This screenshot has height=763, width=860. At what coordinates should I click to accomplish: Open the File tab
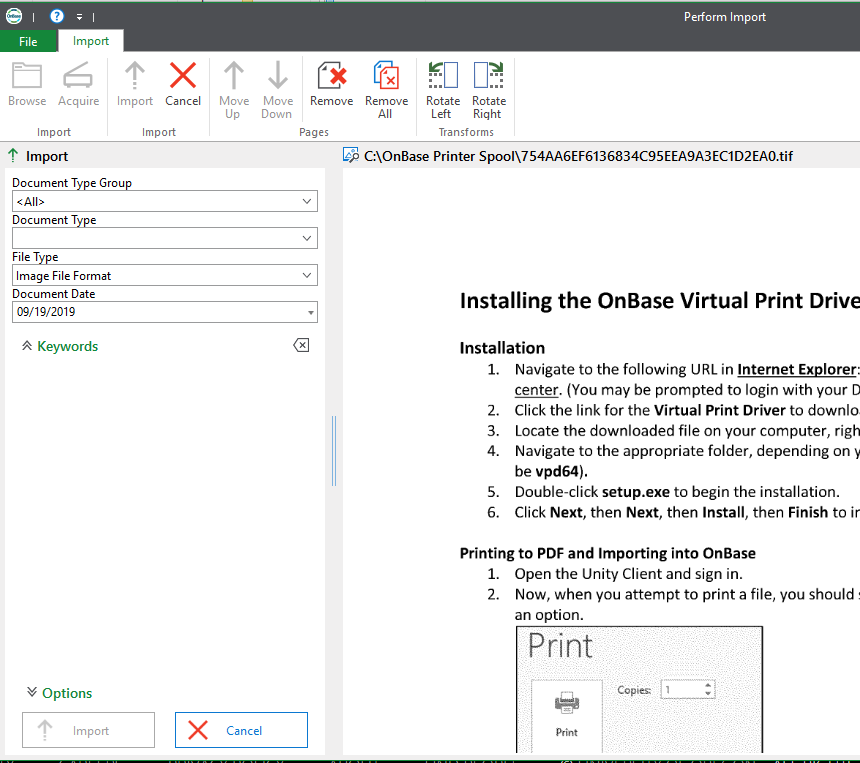point(28,41)
